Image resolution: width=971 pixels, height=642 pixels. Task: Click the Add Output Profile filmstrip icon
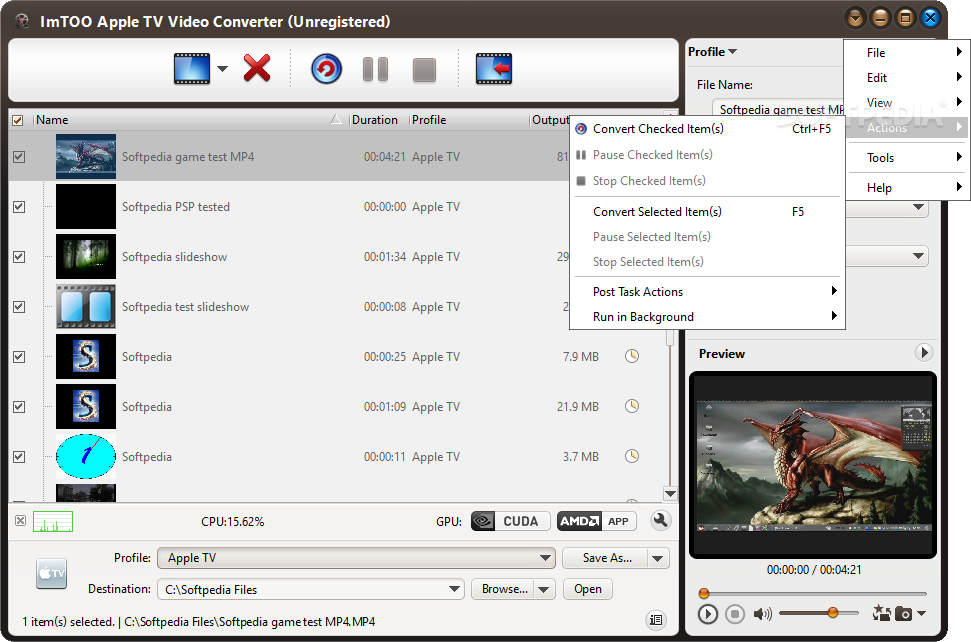(494, 69)
